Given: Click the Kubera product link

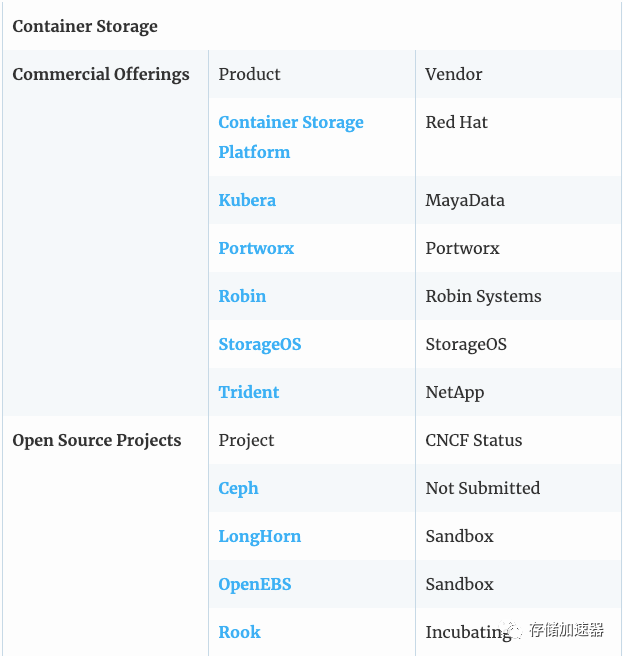Looking at the screenshot, I should pos(247,200).
